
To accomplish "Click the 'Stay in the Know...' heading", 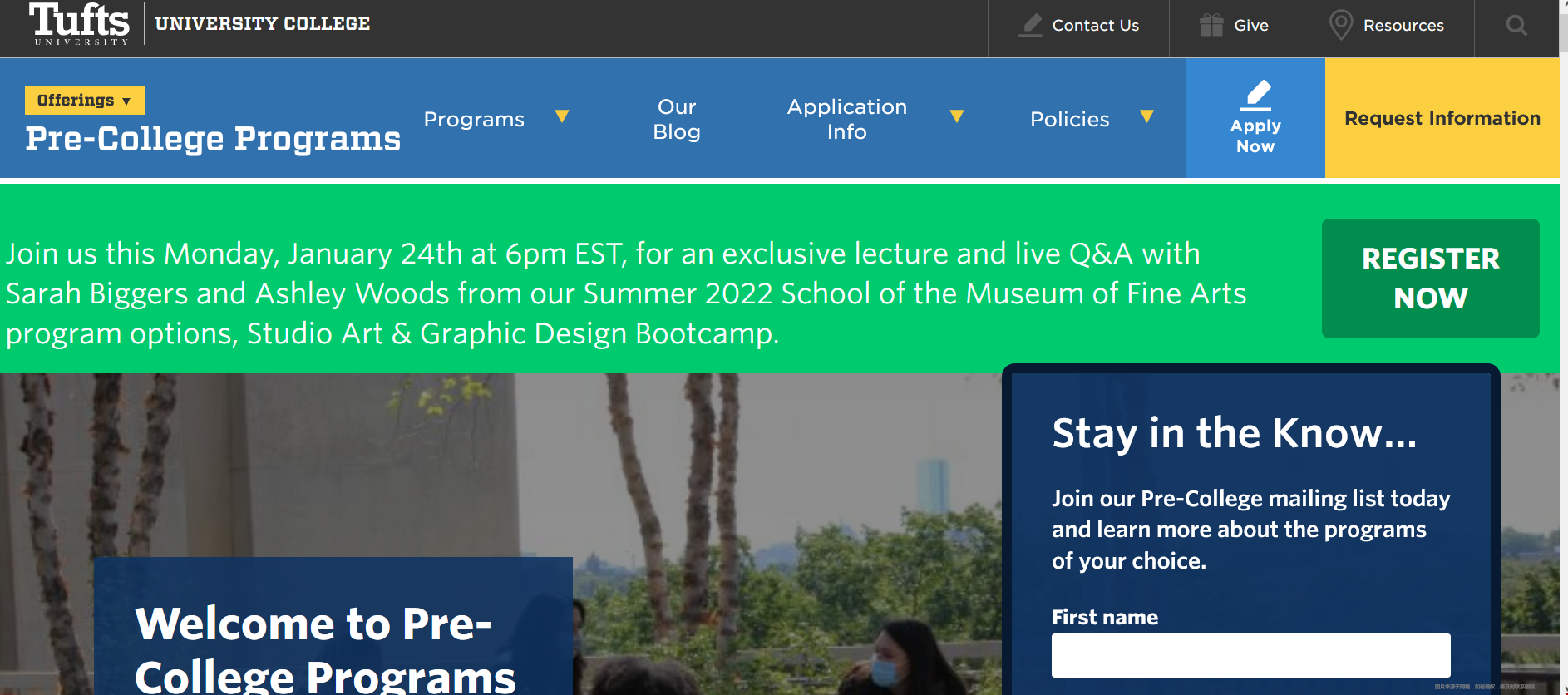I will tap(1234, 433).
